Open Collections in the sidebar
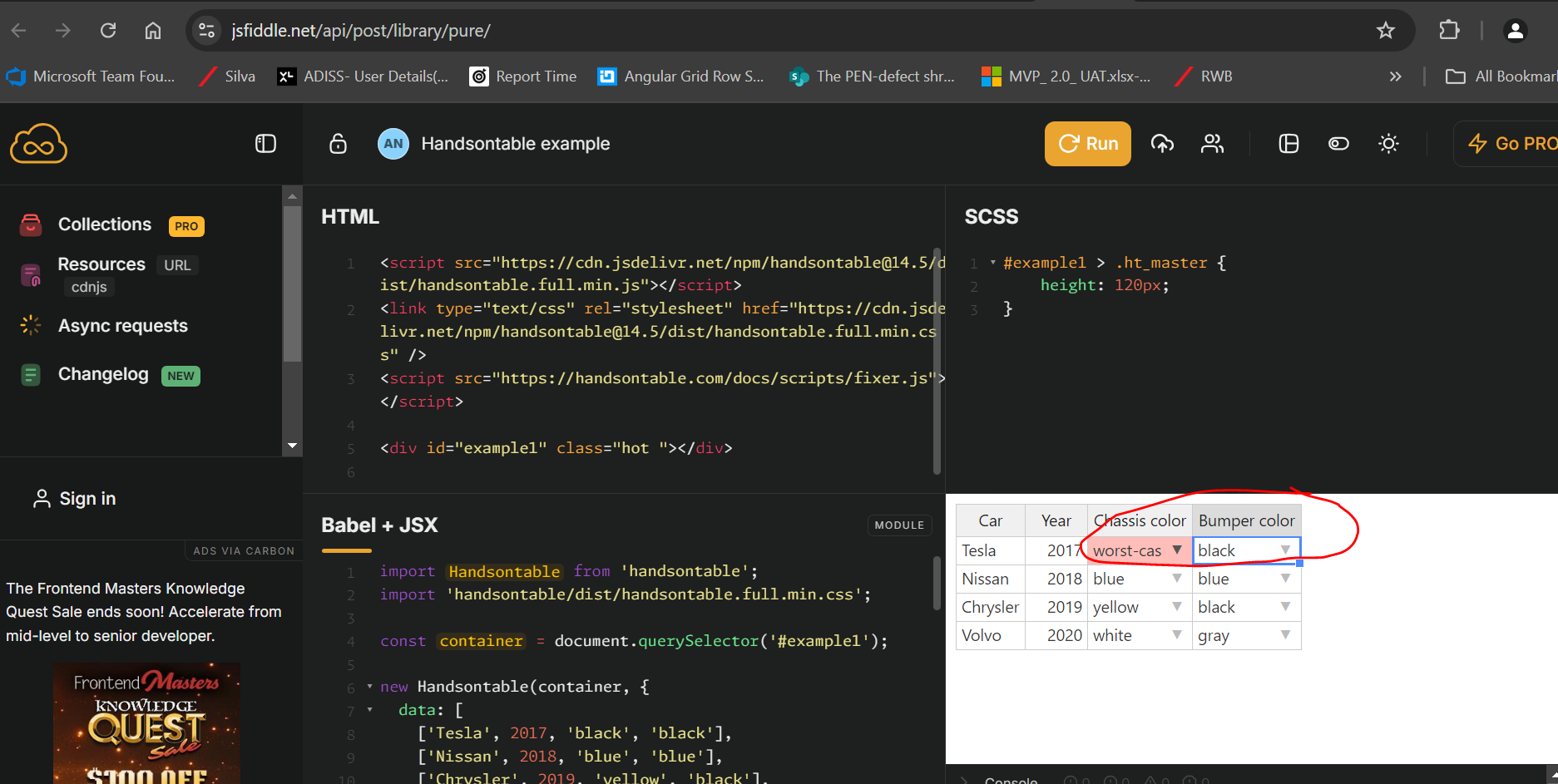1558x784 pixels. 105,224
